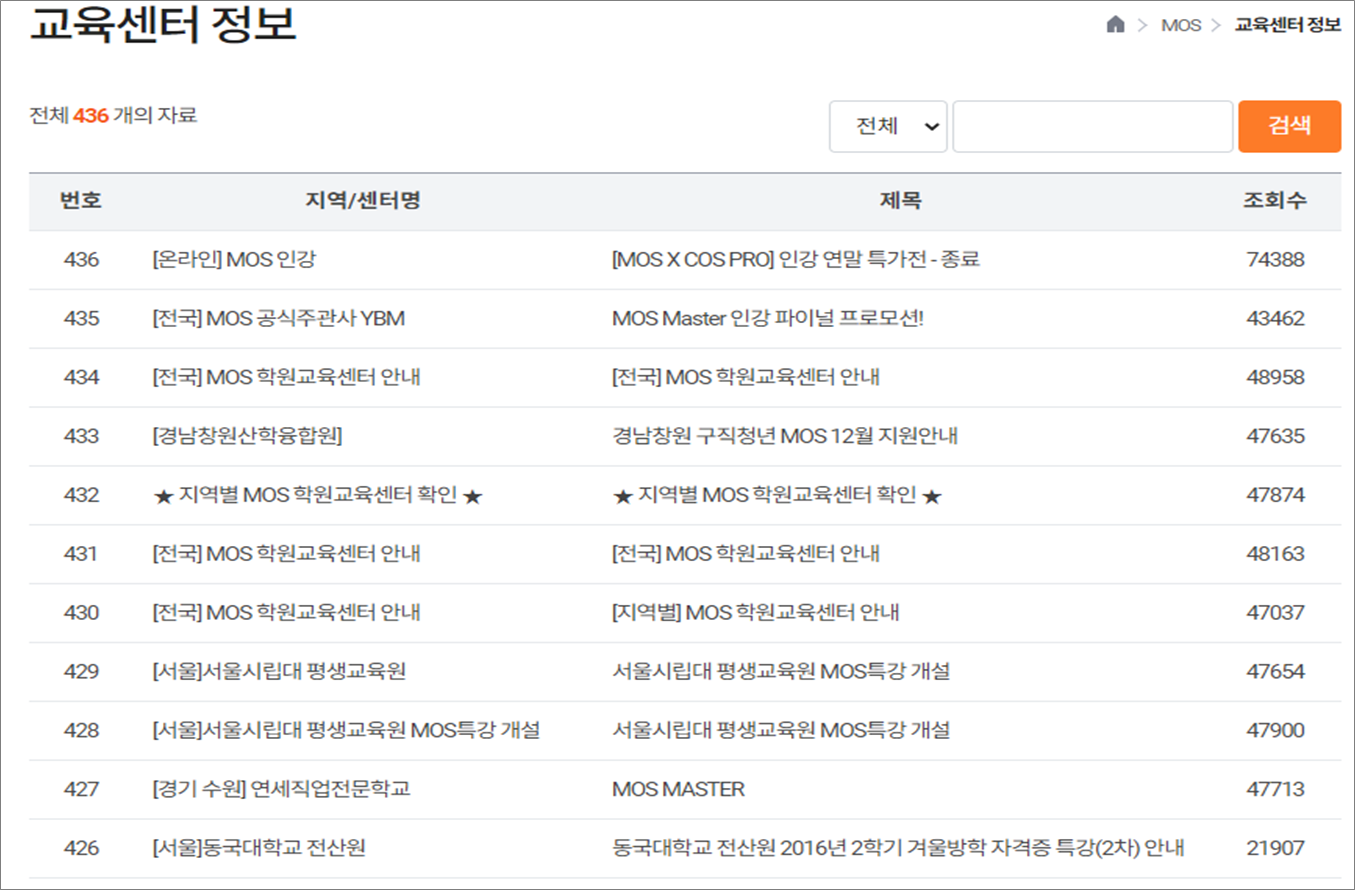Open the 전체 search filter dropdown

pos(888,126)
